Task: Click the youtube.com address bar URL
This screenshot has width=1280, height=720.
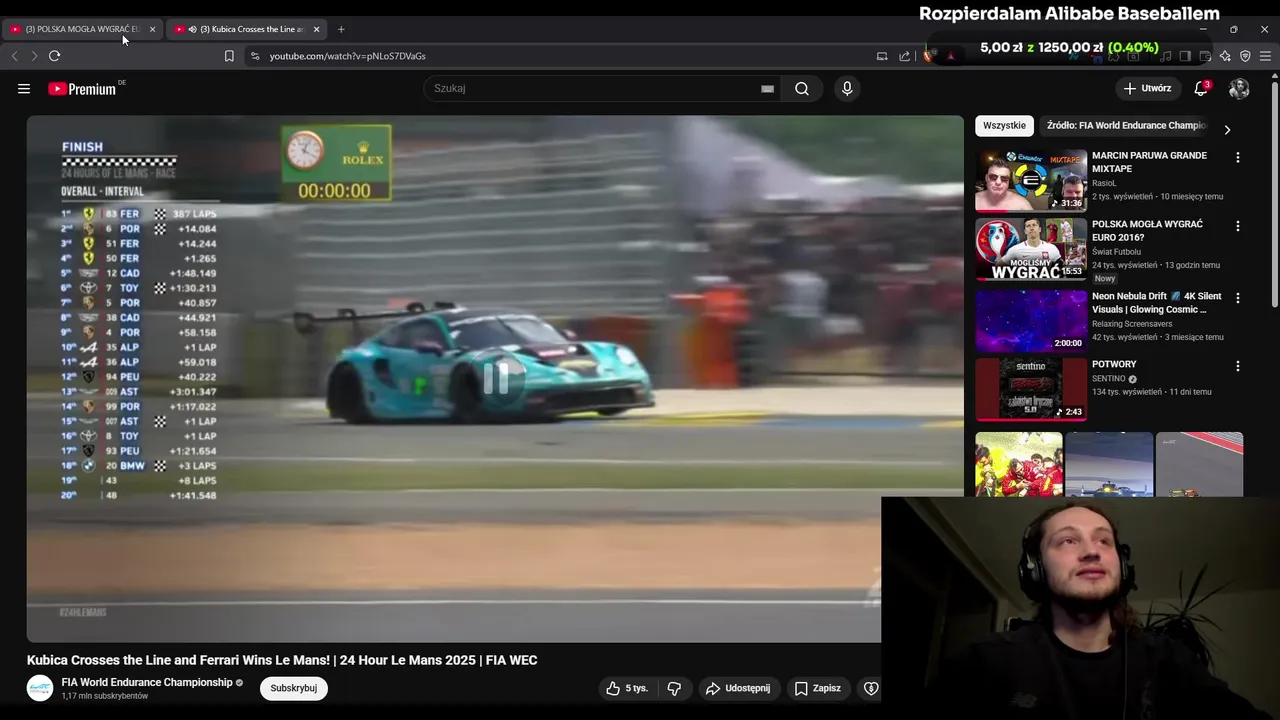Action: [347, 56]
